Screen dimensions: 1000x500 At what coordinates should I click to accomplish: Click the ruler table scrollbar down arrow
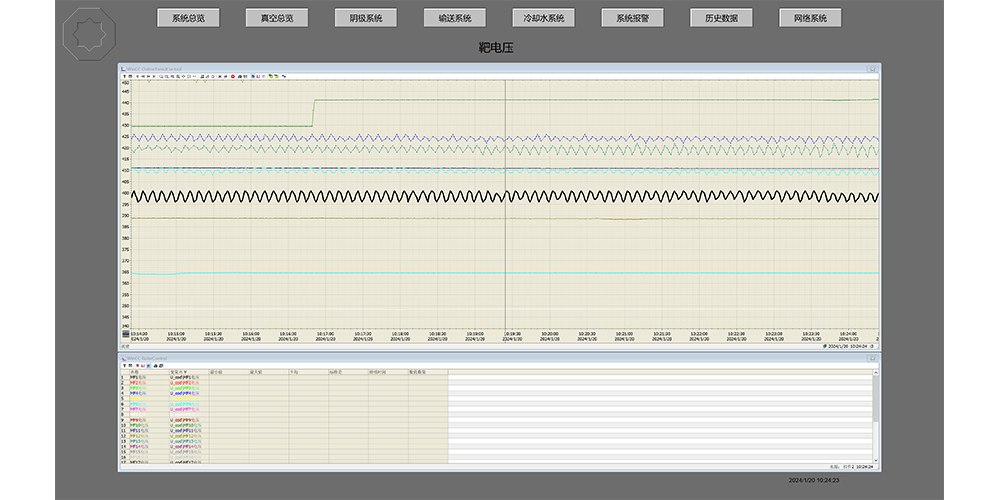[x=876, y=460]
